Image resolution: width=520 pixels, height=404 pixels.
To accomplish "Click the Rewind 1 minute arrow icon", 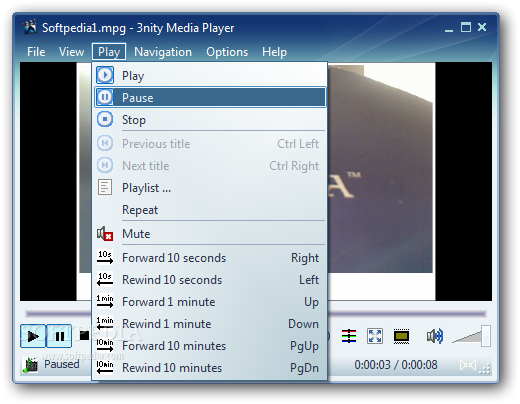I will pyautogui.click(x=105, y=323).
